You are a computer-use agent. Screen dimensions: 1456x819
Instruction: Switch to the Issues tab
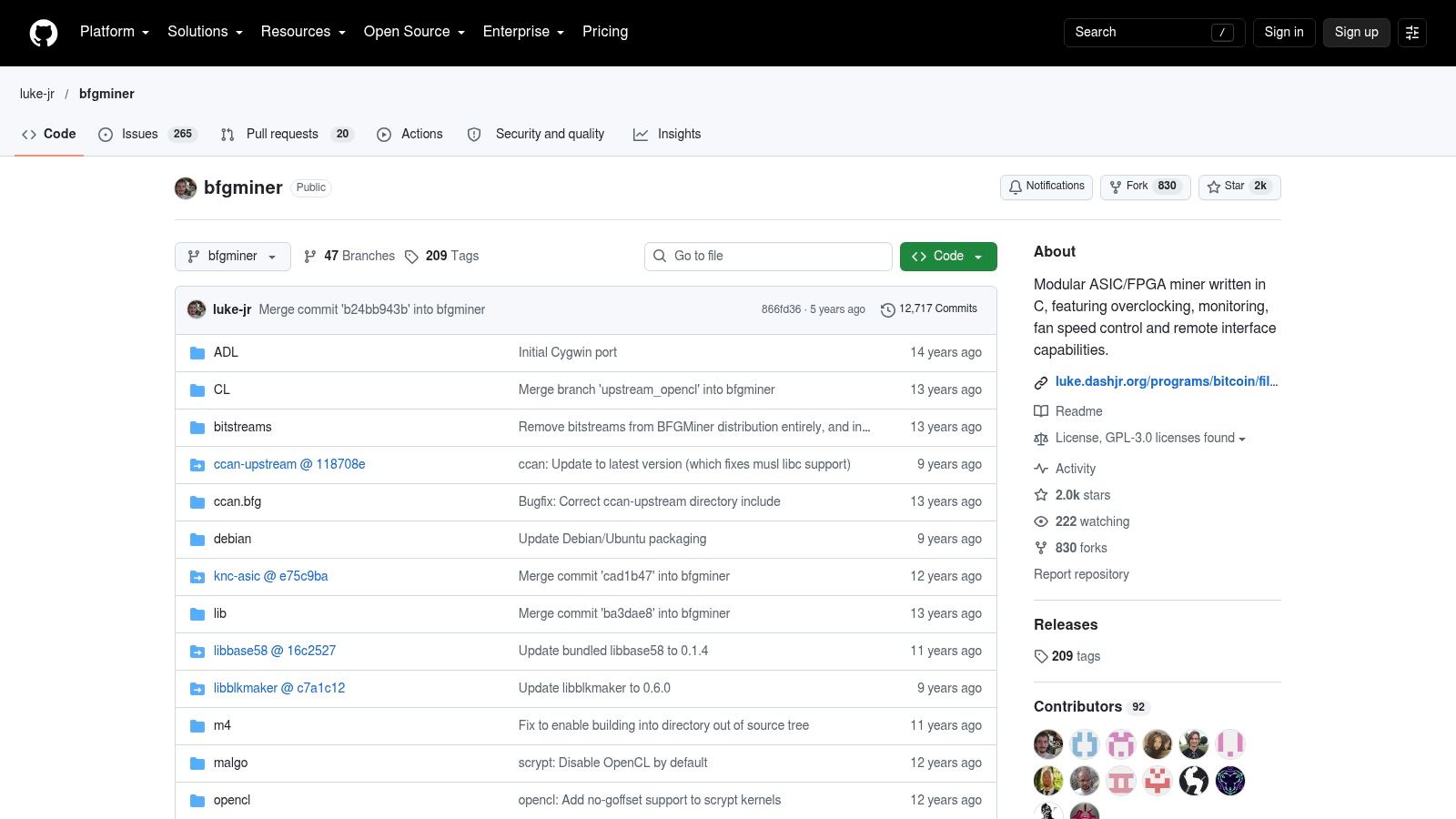click(147, 134)
